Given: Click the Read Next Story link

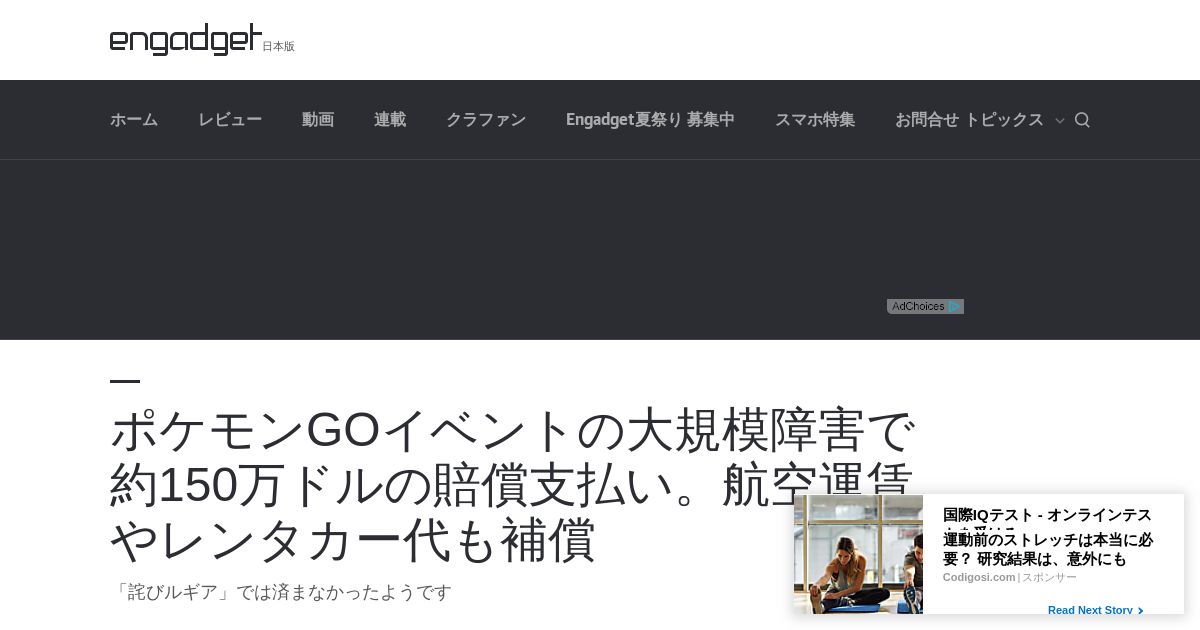Looking at the screenshot, I should pos(1095,610).
